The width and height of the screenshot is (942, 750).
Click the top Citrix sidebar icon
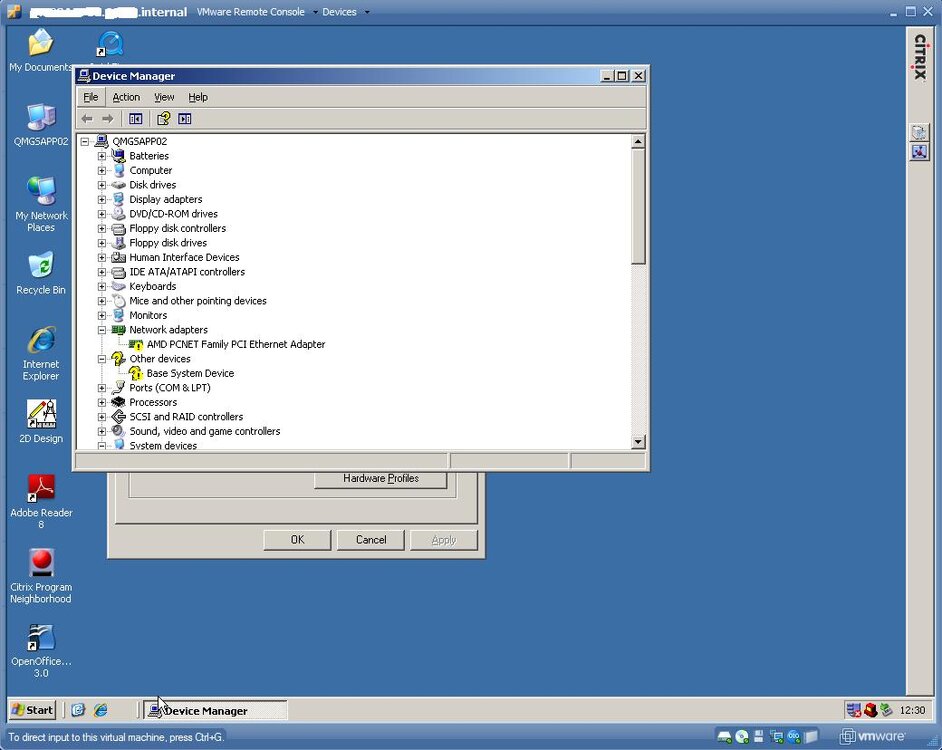tap(919, 132)
